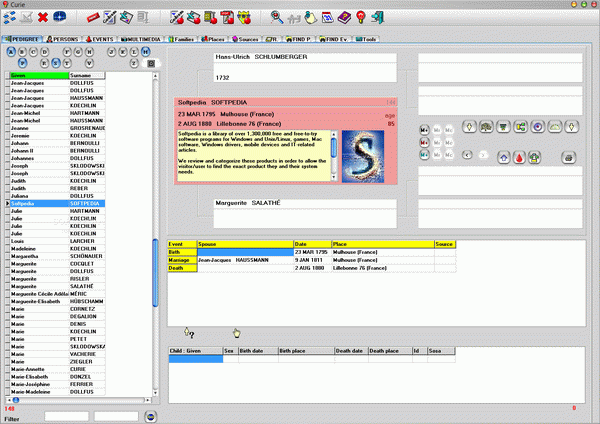This screenshot has width=600, height=424.
Task: Switch to the EVENTS tab
Action: 99,39
